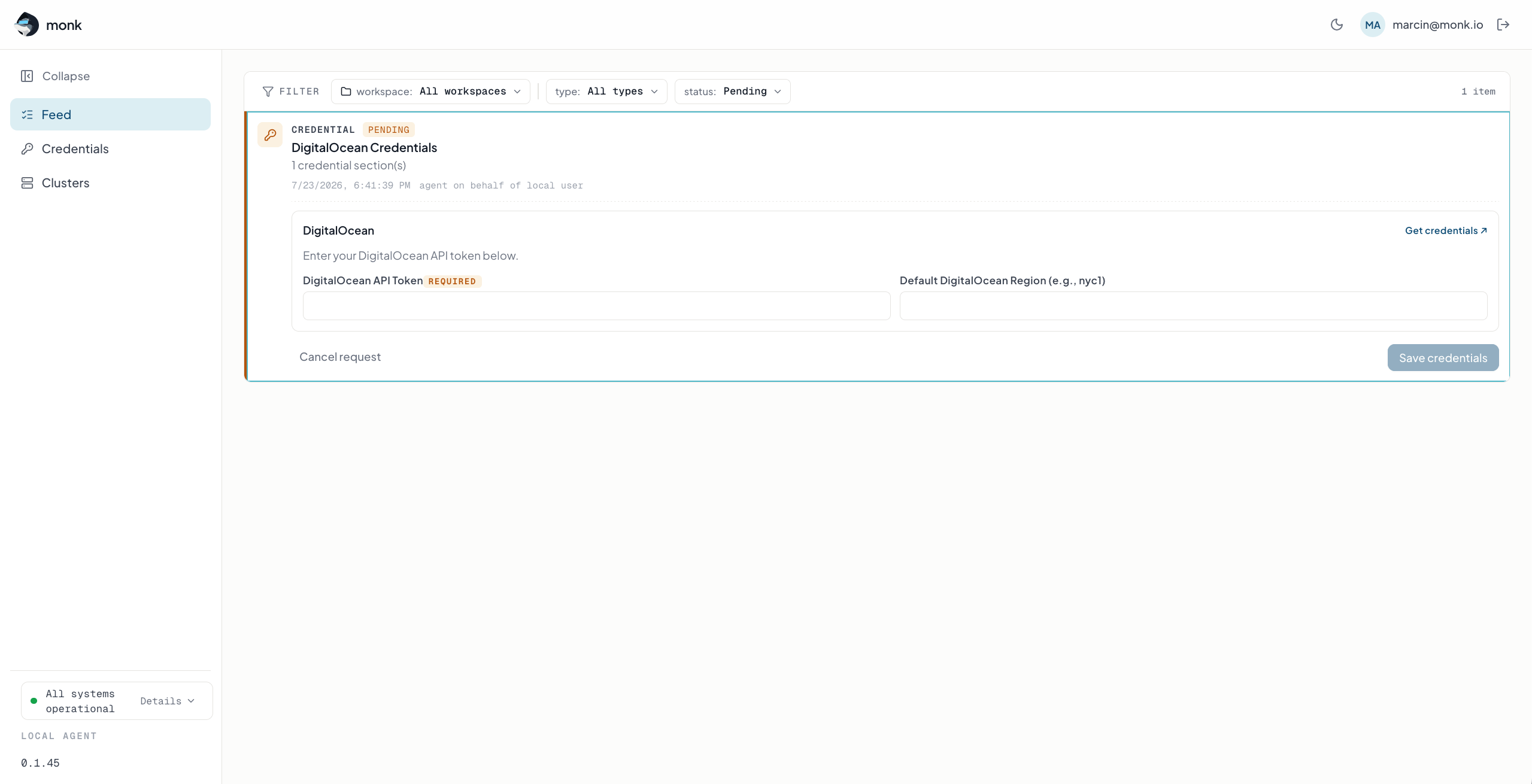This screenshot has height=784, width=1532.
Task: Open the type filter dropdown
Action: pyautogui.click(x=606, y=92)
